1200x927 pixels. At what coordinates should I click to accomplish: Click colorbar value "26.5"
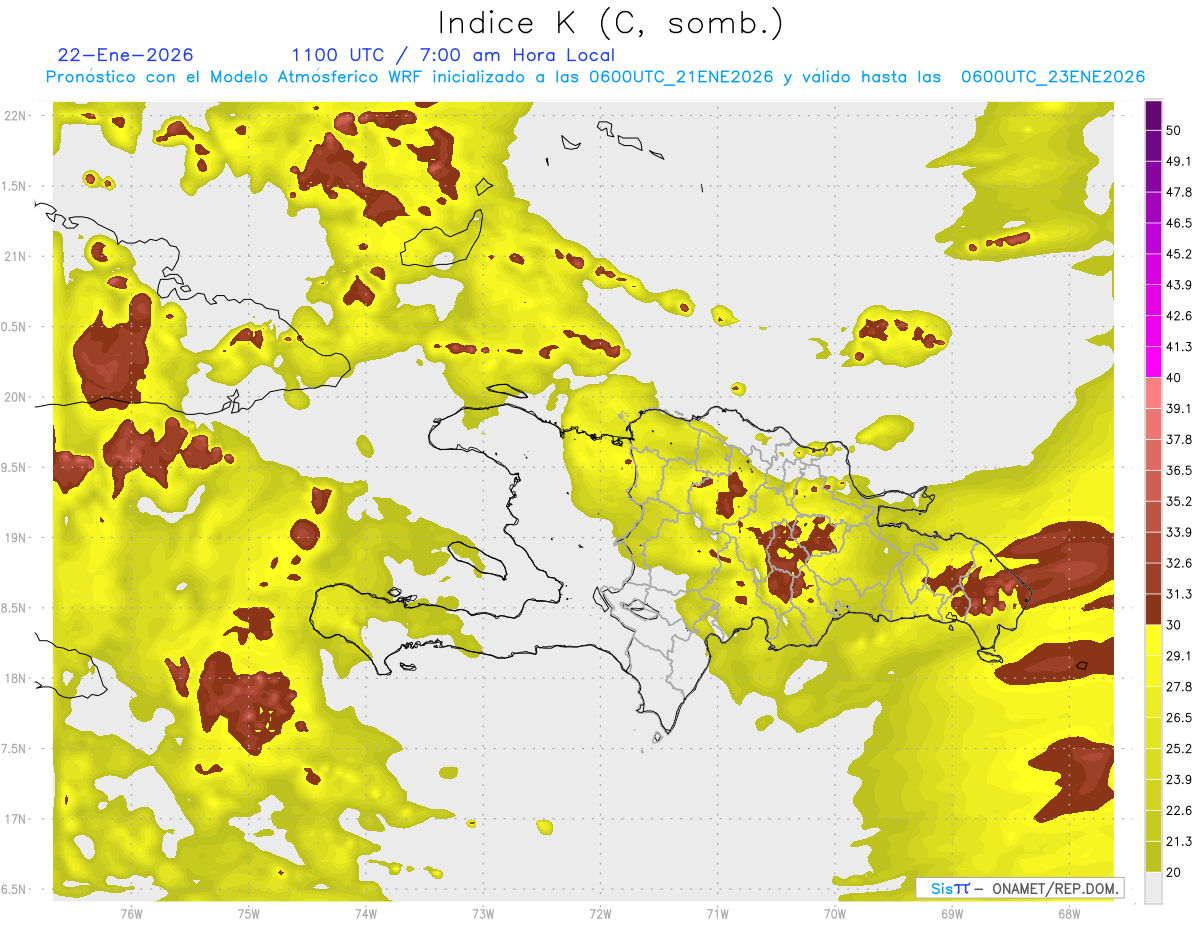point(1179,718)
